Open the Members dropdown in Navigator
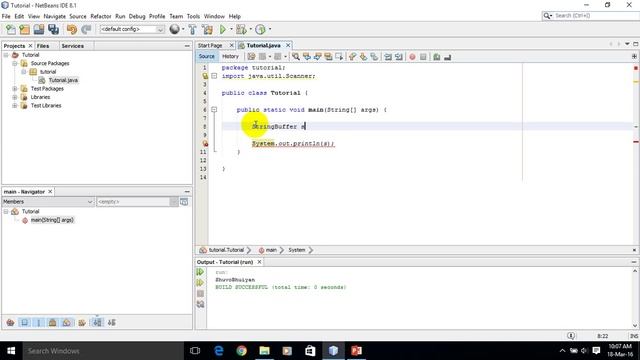 [48, 202]
